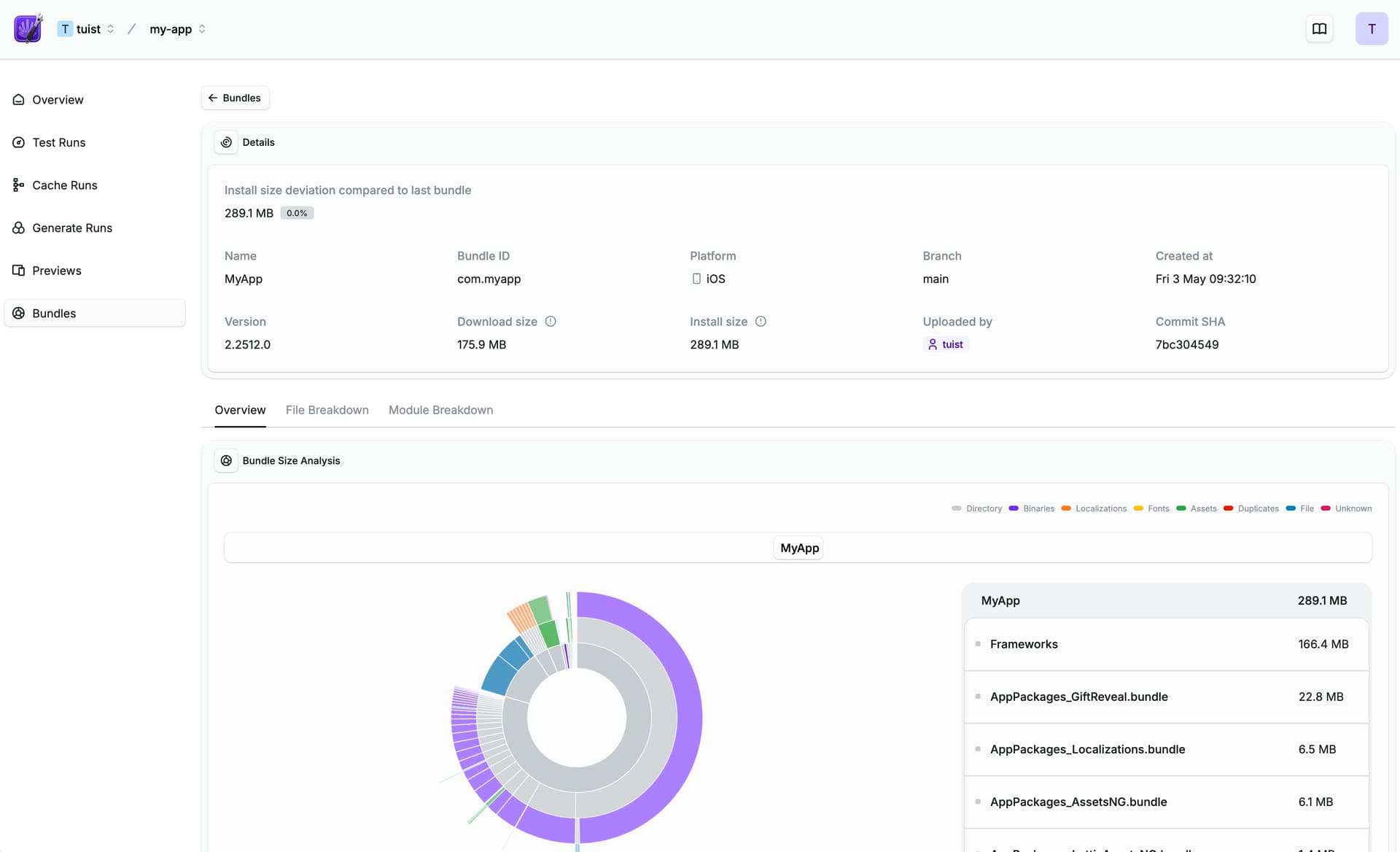Select the Frameworks row

click(1167, 644)
